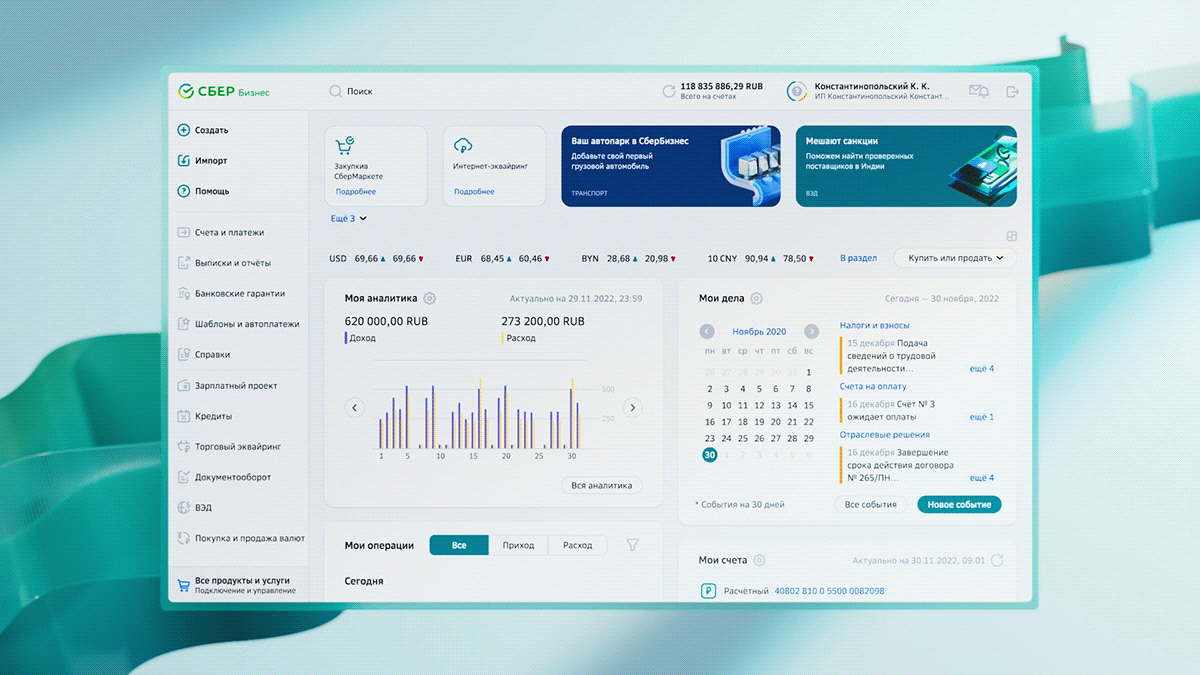Open the Отраслевые решения category link
Screen dimensions: 1200x675
click(885, 435)
